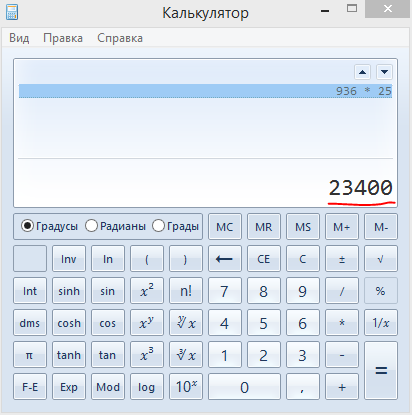Insert an opening parenthesis

(x=147, y=259)
